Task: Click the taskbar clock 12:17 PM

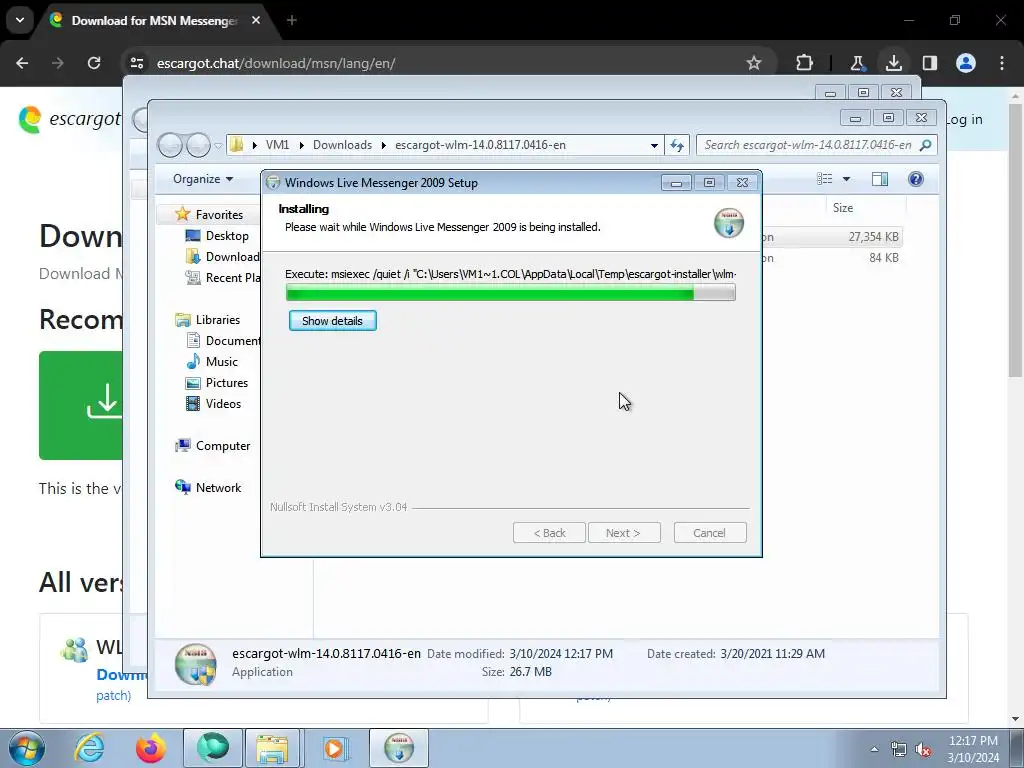Action: point(973,741)
